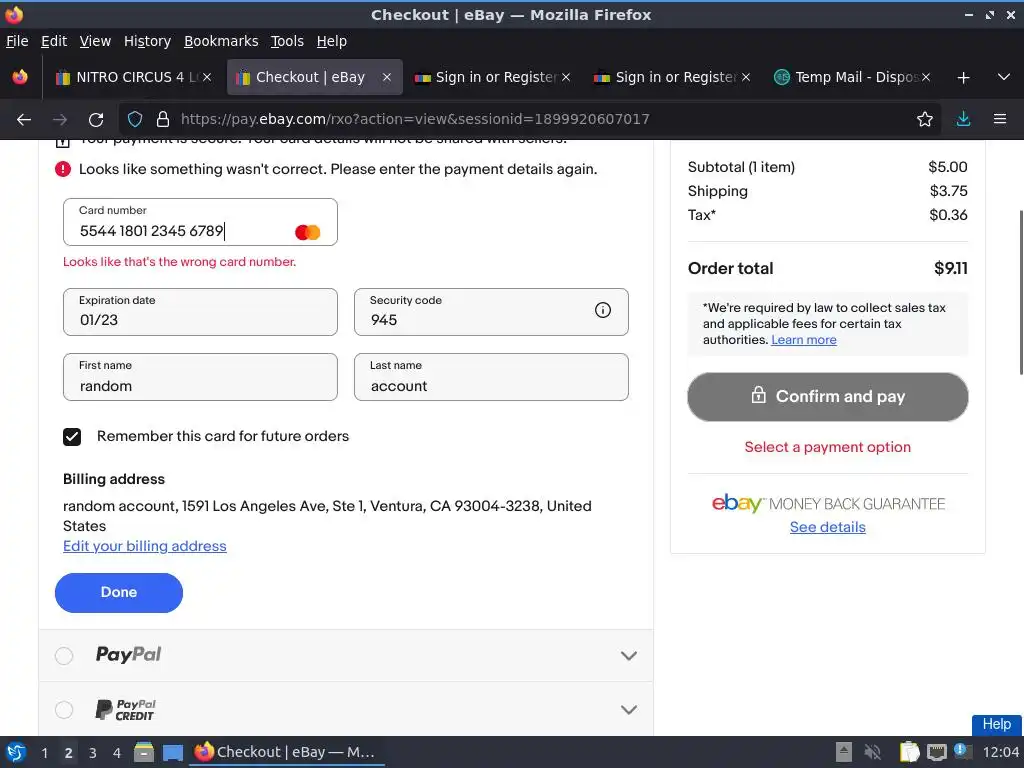Screen dimensions: 1024x768
Task: Reload the checkout page
Action: pos(96,120)
